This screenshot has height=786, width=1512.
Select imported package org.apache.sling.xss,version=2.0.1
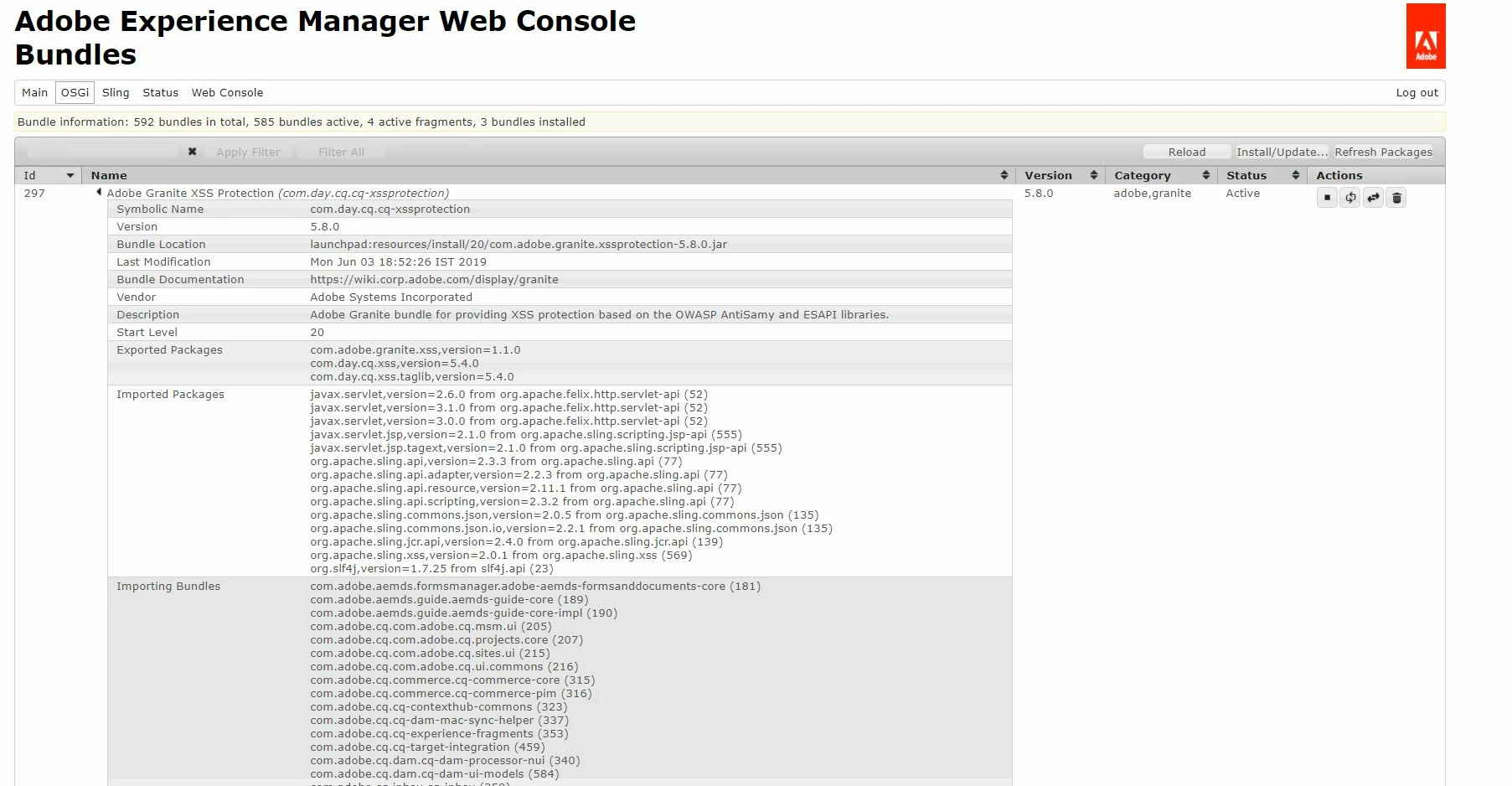pyautogui.click(x=501, y=555)
